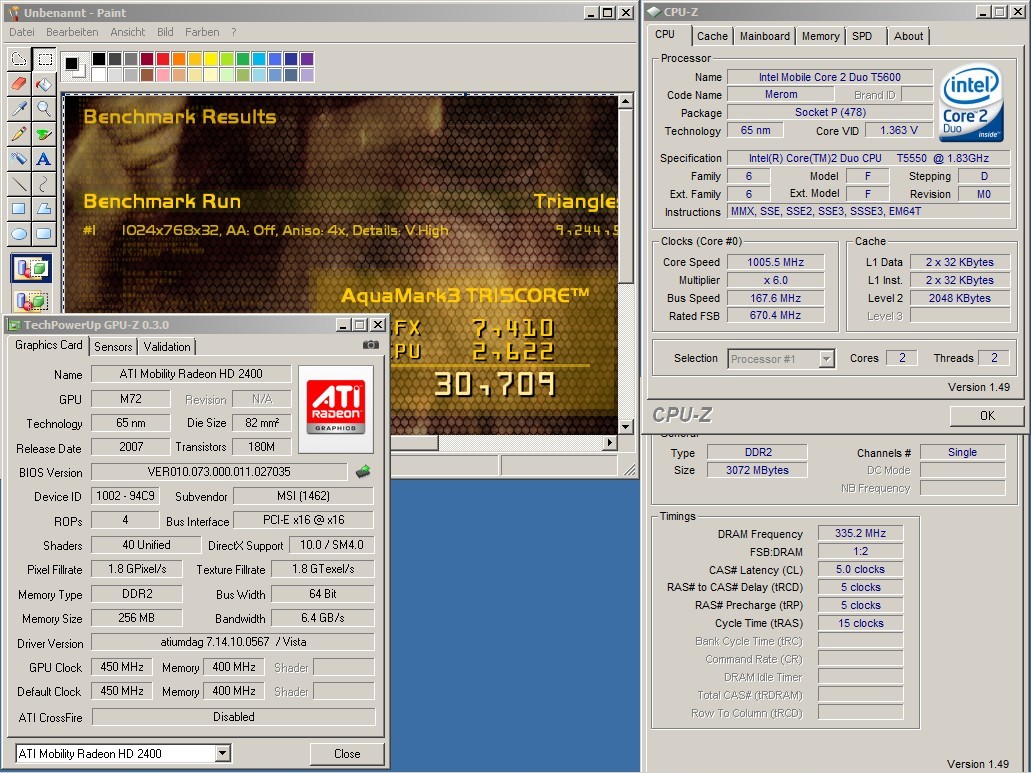Pick the white color swatch in Paint
Viewport: 1031px width, 773px height.
(x=99, y=74)
